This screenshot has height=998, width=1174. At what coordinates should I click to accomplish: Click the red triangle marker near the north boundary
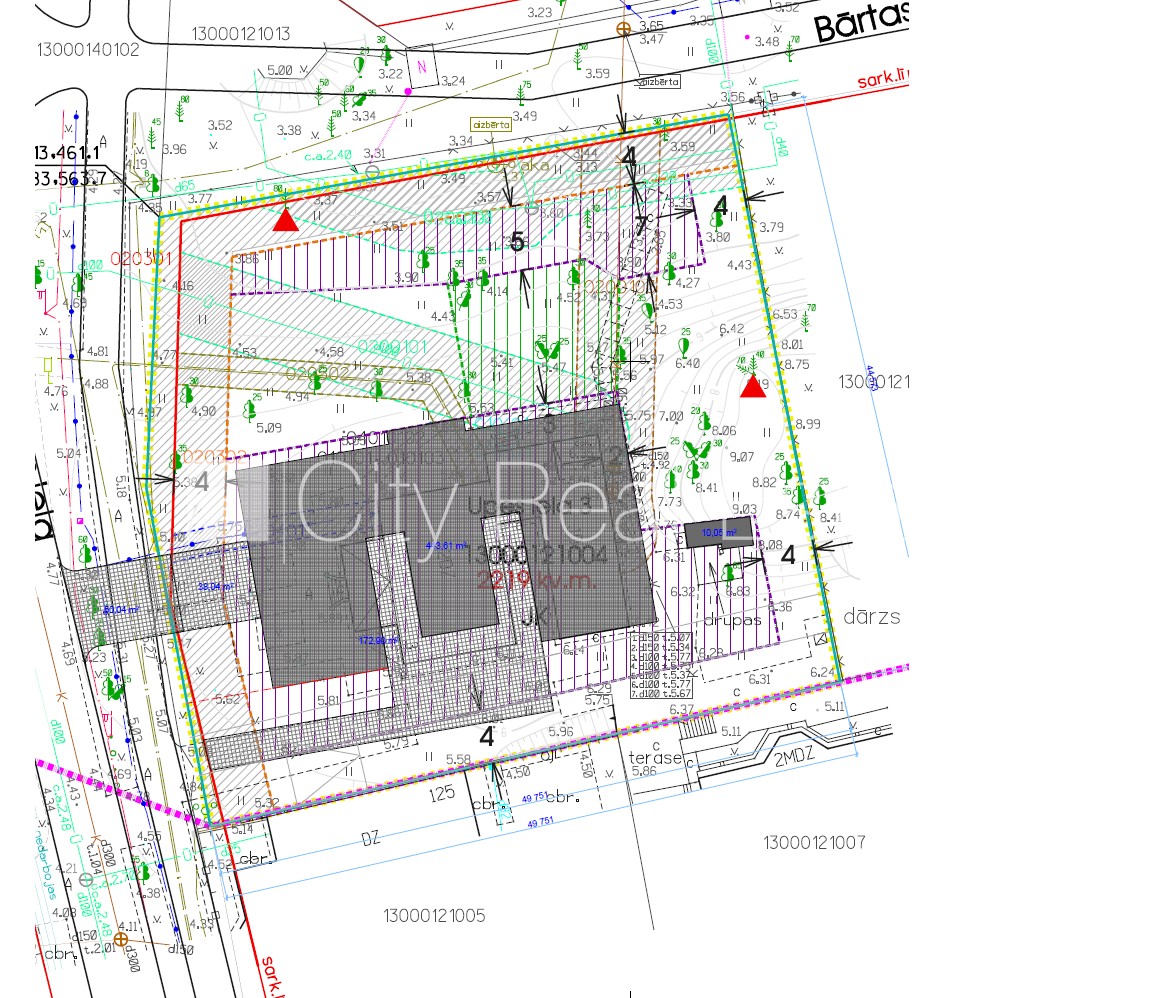(x=285, y=220)
